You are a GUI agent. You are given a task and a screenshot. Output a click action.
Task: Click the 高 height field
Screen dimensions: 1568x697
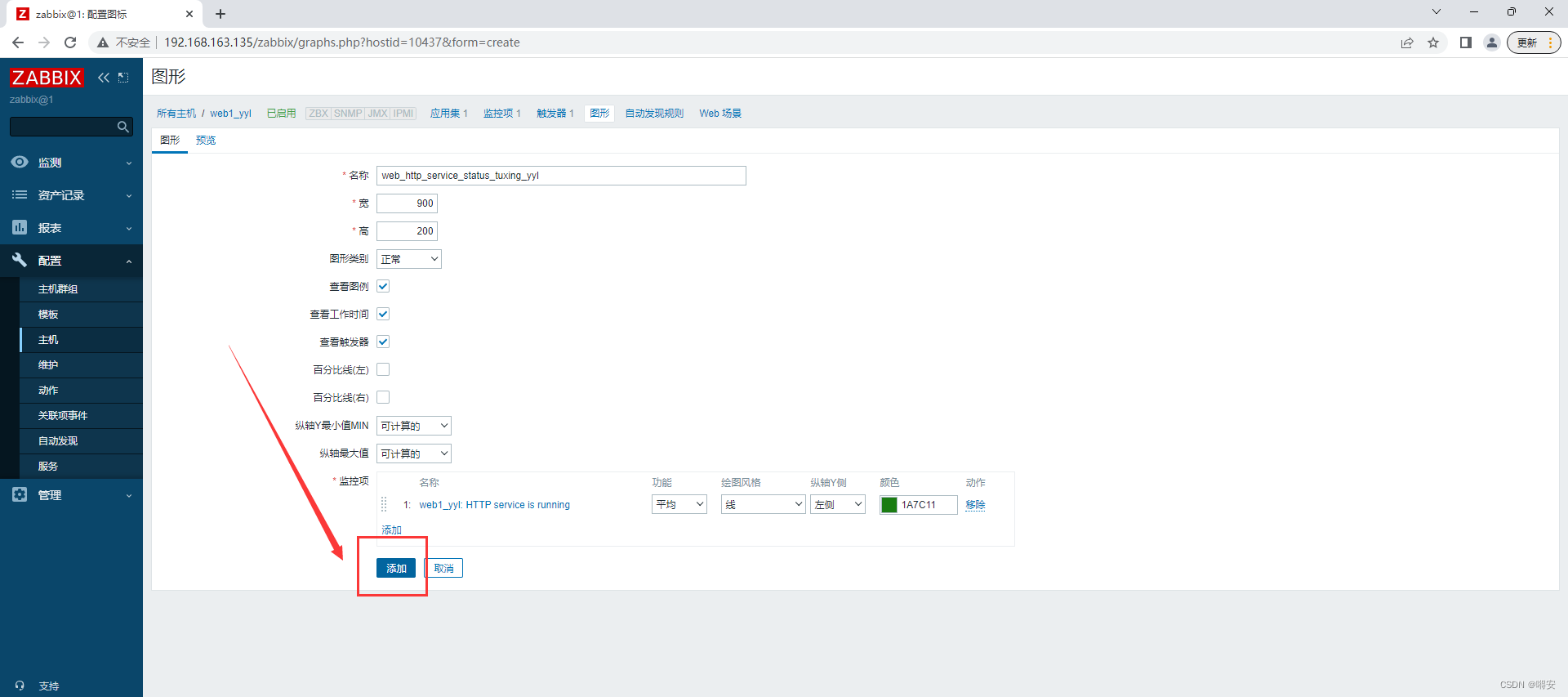point(407,231)
